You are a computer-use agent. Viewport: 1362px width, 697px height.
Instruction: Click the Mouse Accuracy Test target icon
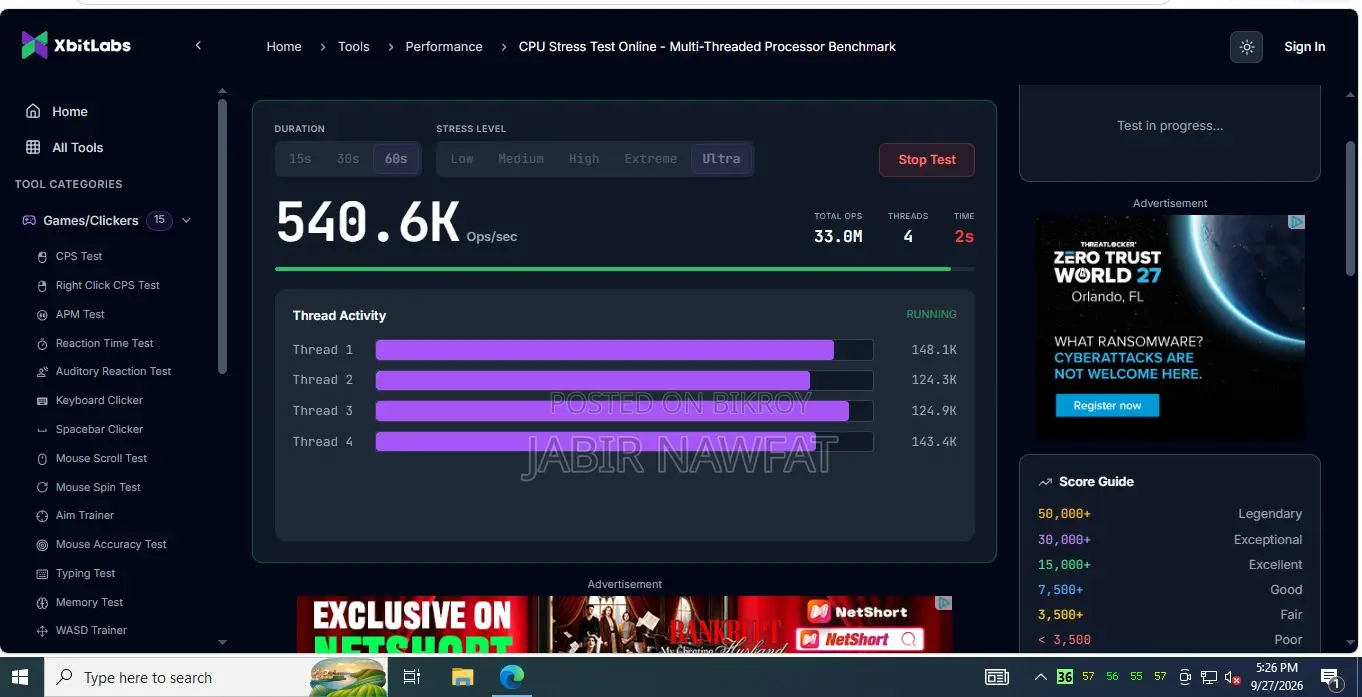(x=42, y=545)
